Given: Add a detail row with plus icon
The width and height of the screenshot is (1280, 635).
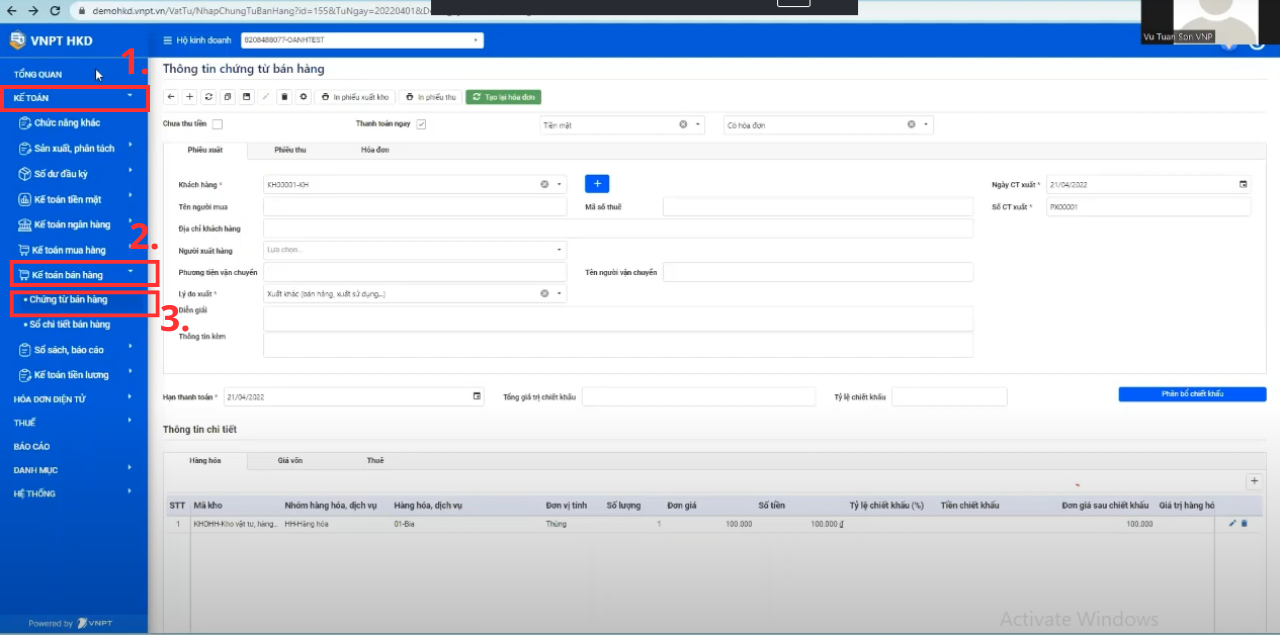Looking at the screenshot, I should (x=1253, y=481).
